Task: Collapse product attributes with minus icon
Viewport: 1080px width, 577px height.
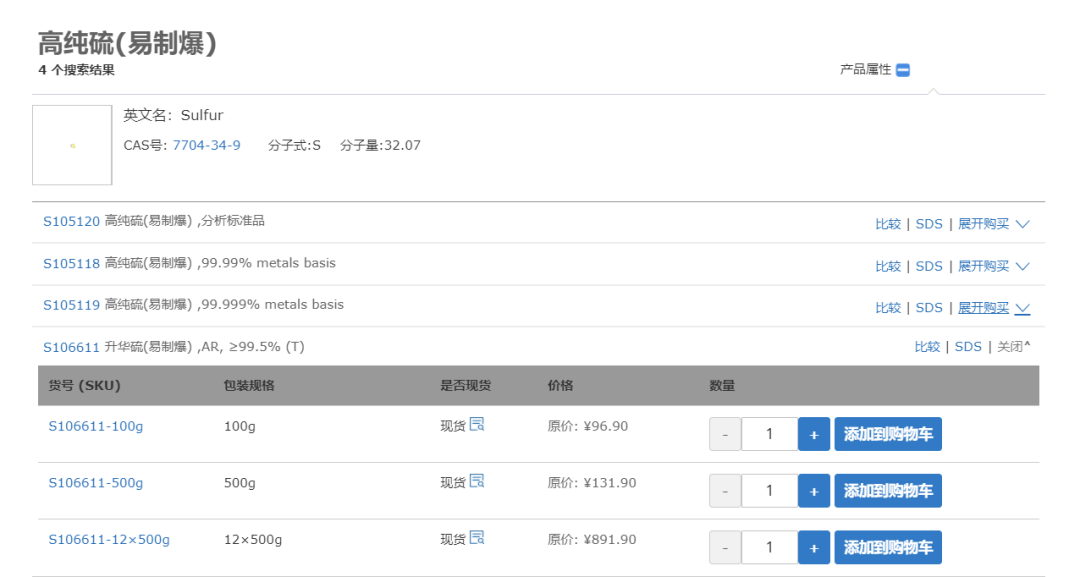Action: click(903, 70)
